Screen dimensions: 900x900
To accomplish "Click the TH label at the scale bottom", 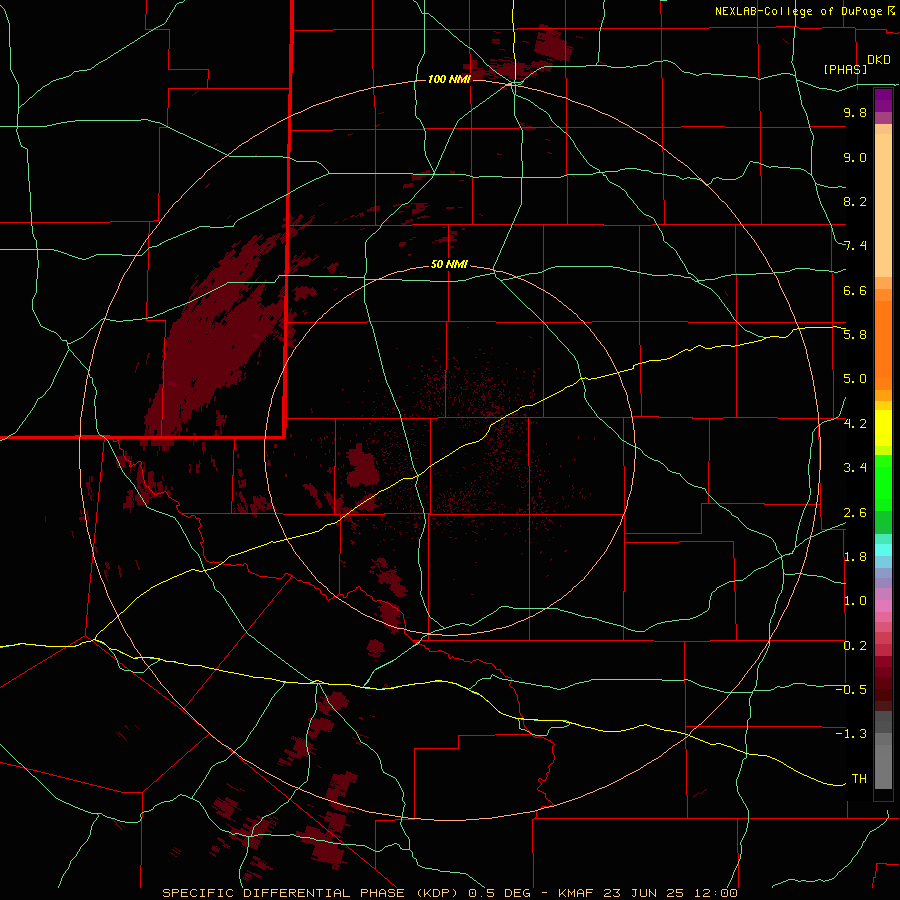I will 859,779.
